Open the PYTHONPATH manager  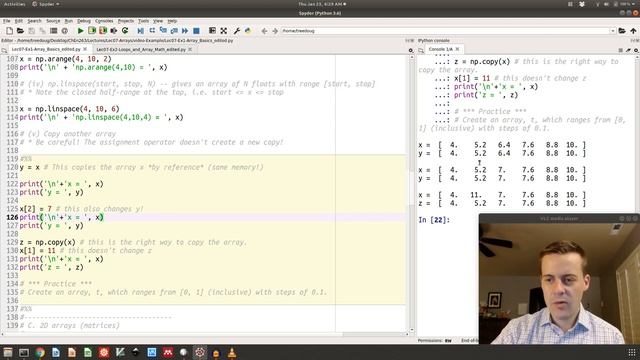(247, 31)
